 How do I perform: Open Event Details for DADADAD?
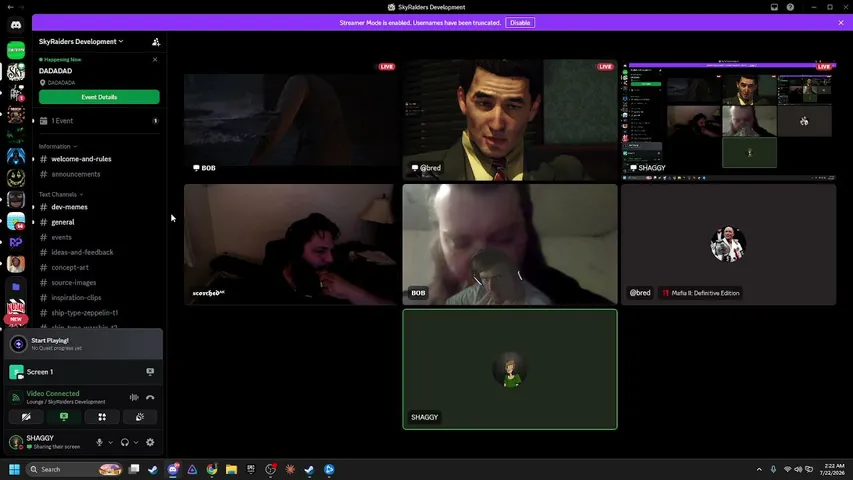[x=99, y=97]
